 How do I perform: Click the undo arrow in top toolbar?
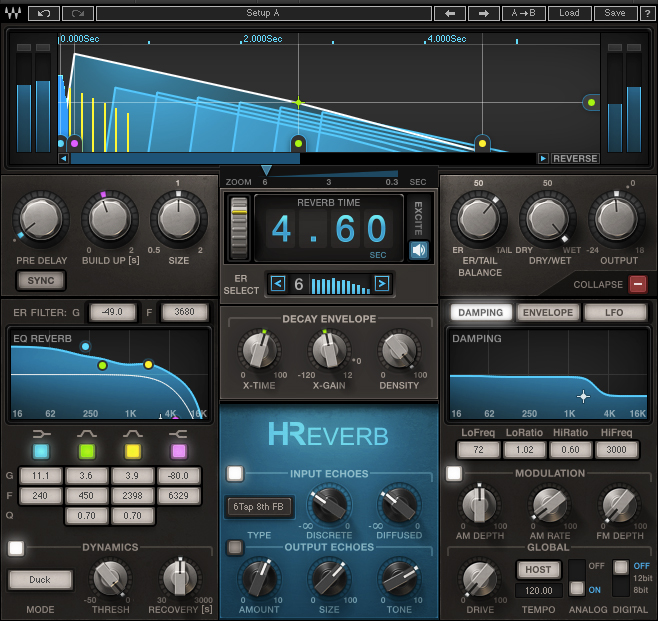pos(44,13)
